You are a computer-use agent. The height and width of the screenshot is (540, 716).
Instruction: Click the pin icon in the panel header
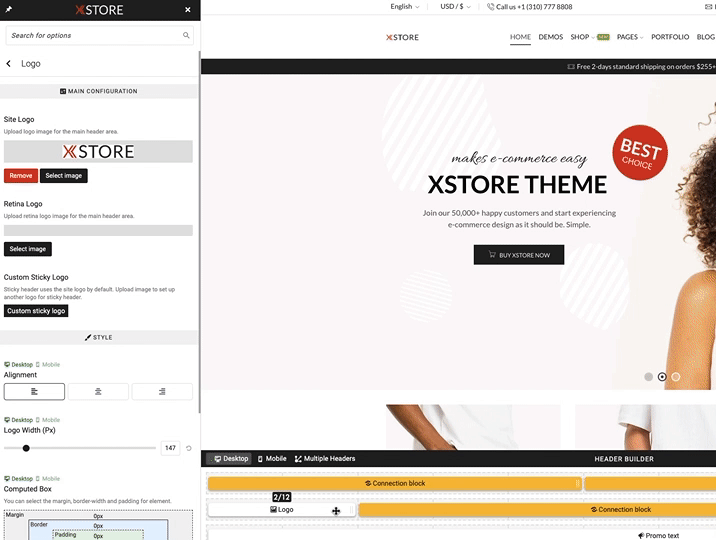pos(8,9)
